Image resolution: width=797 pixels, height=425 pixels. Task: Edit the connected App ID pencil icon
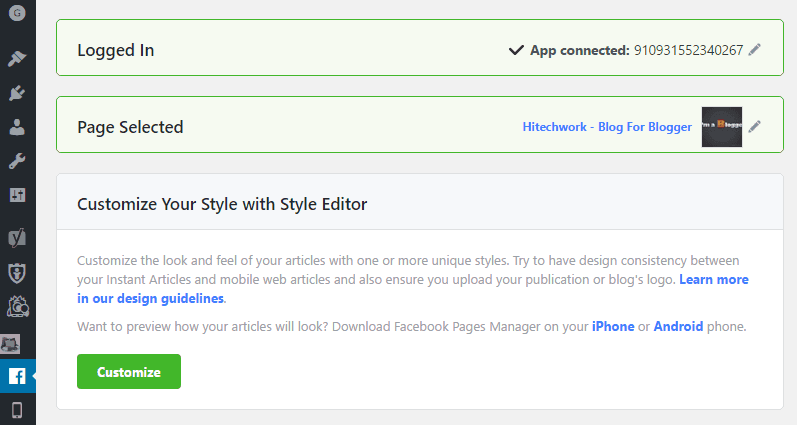click(755, 49)
